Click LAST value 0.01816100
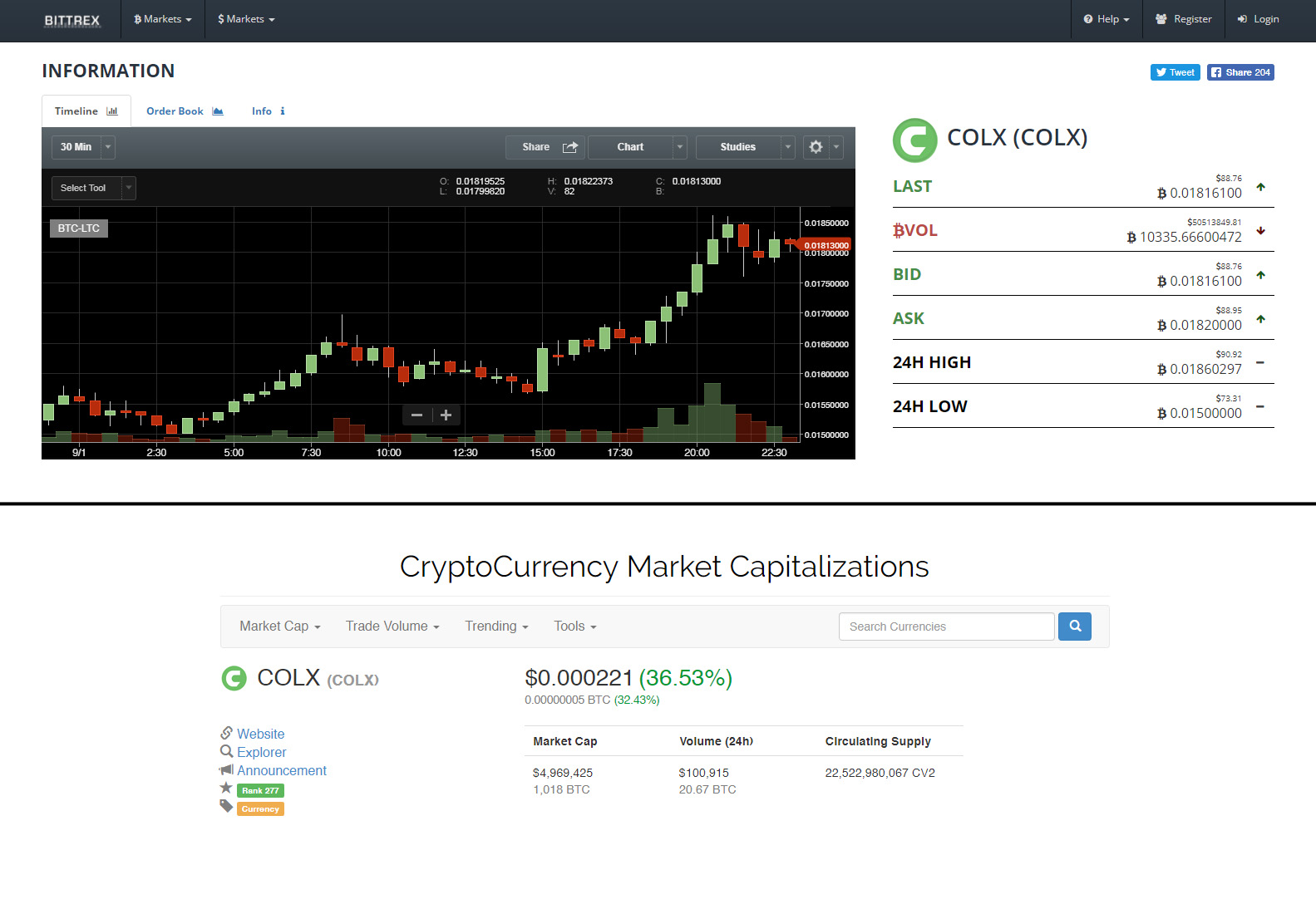This screenshot has height=914, width=1316. (1200, 193)
